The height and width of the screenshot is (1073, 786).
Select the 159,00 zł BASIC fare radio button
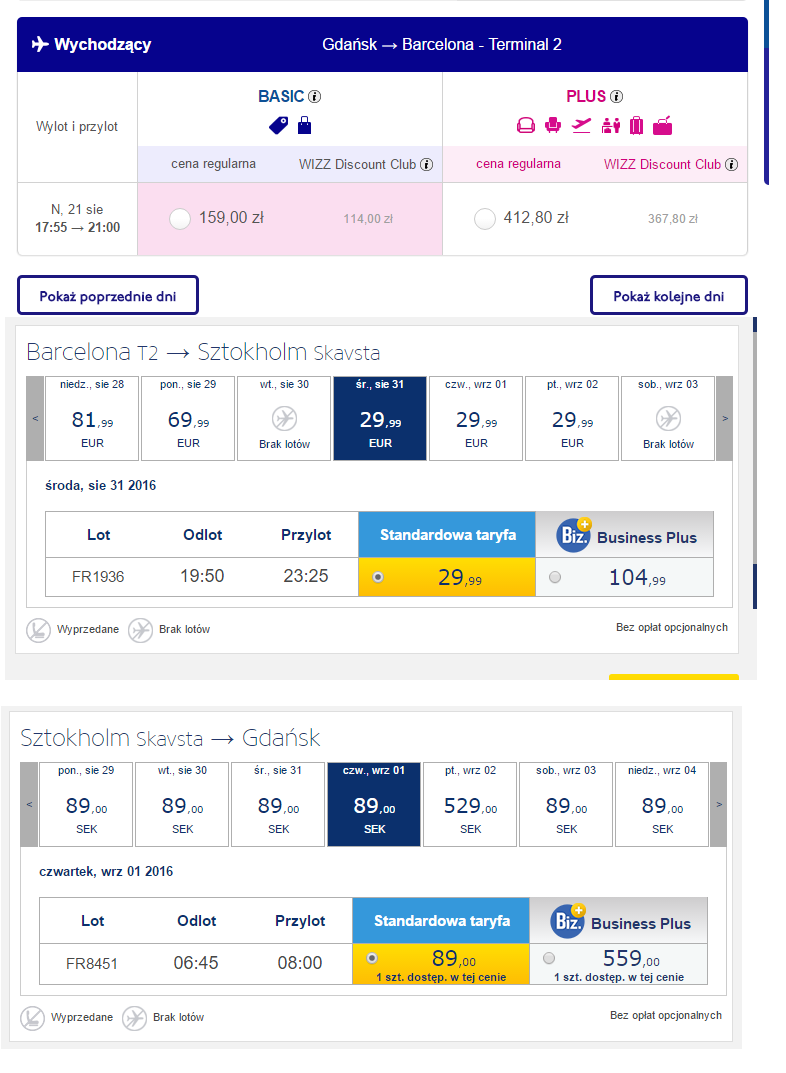(180, 219)
